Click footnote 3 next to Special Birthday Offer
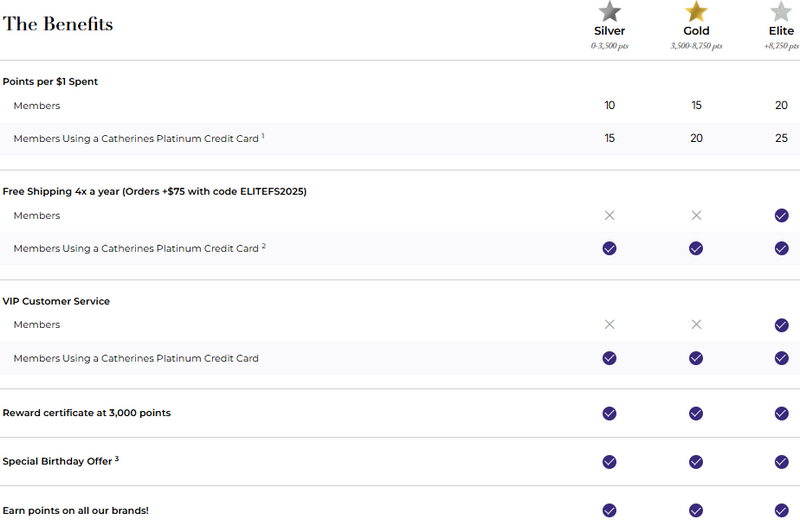 tap(117, 459)
